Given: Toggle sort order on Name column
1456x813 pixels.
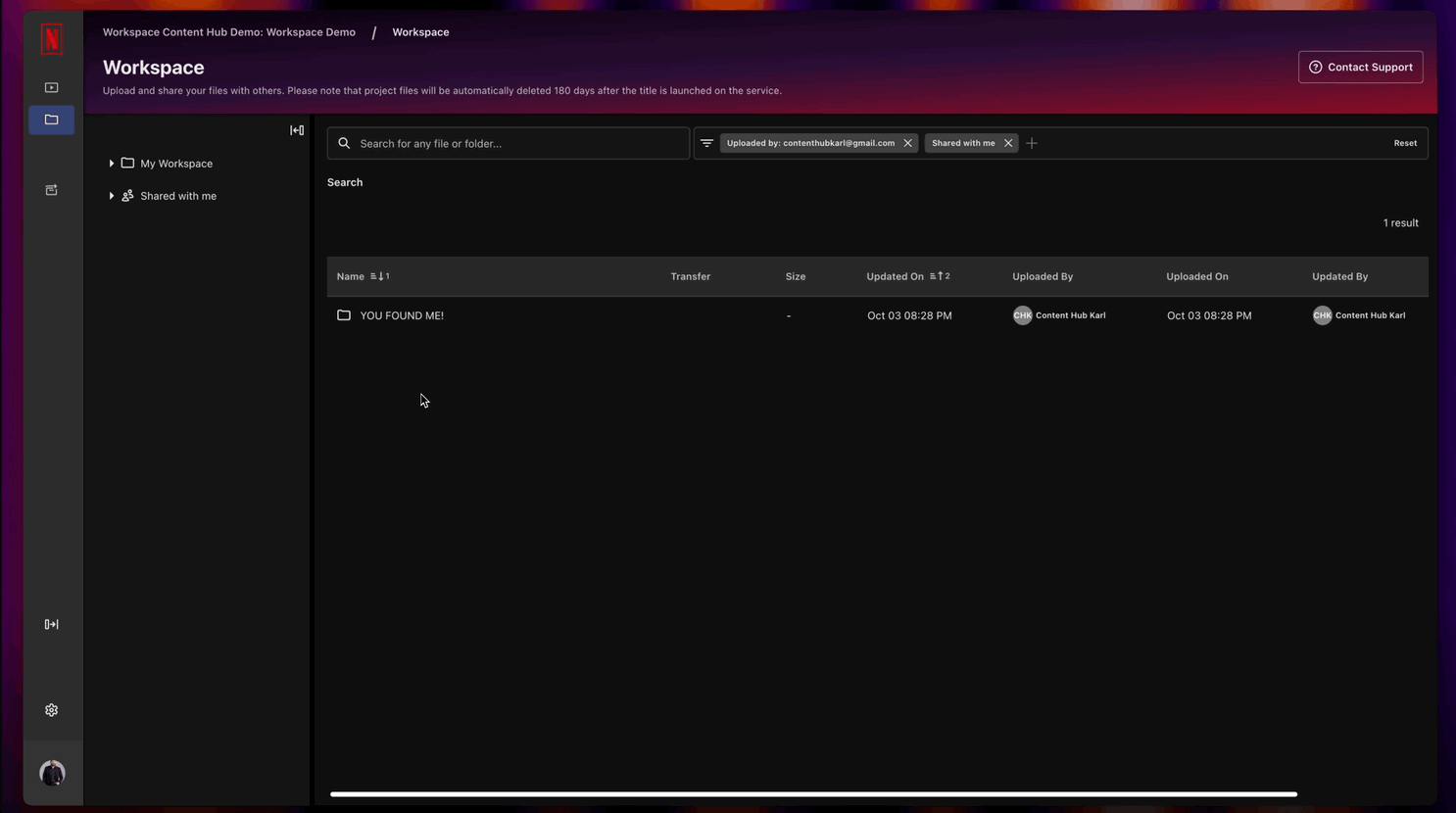Looking at the screenshot, I should (379, 276).
